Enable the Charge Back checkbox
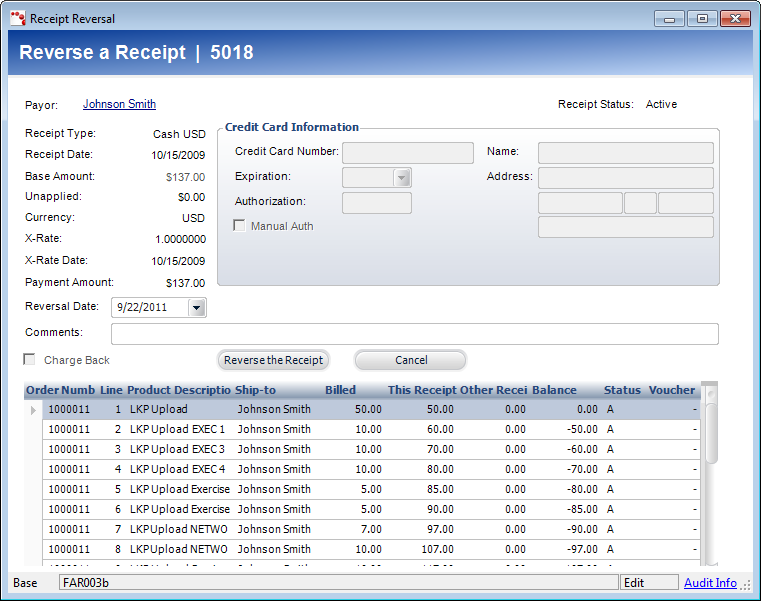 tap(30, 360)
